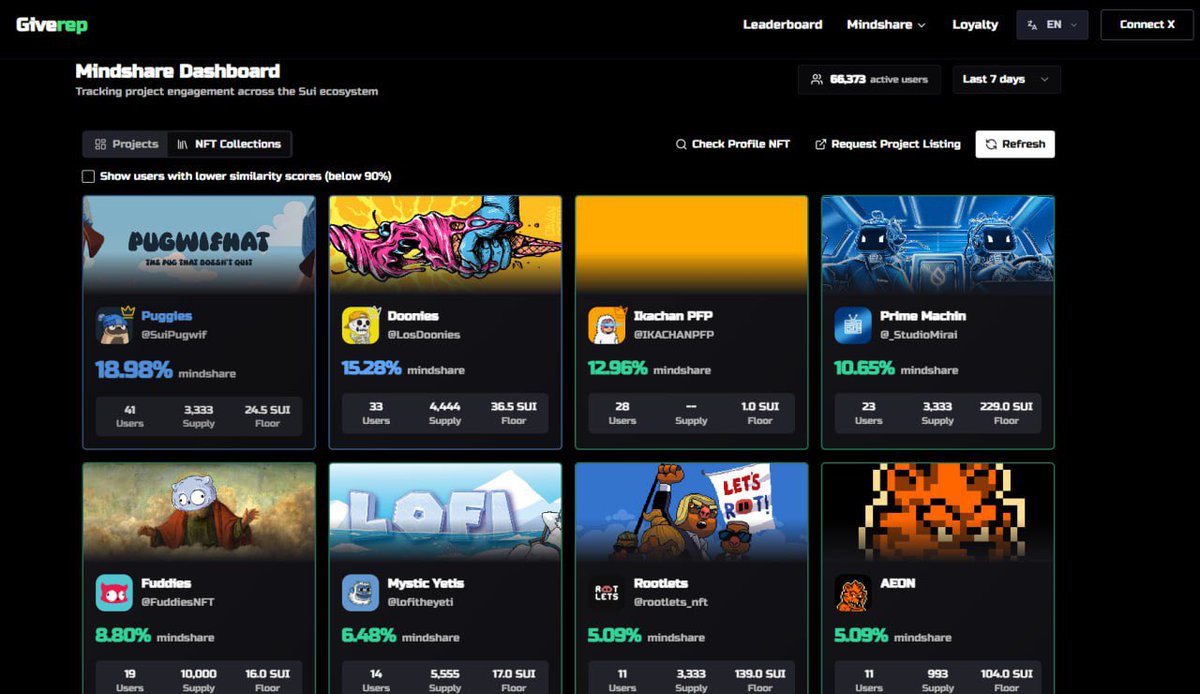Open the AEON pixel art banner
The height and width of the screenshot is (694, 1200).
[938, 511]
